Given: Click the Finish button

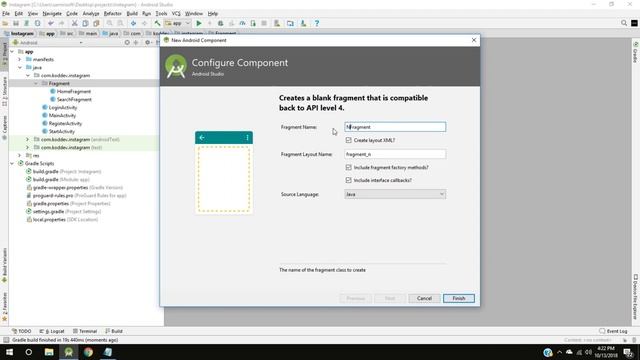Looking at the screenshot, I should point(459,298).
